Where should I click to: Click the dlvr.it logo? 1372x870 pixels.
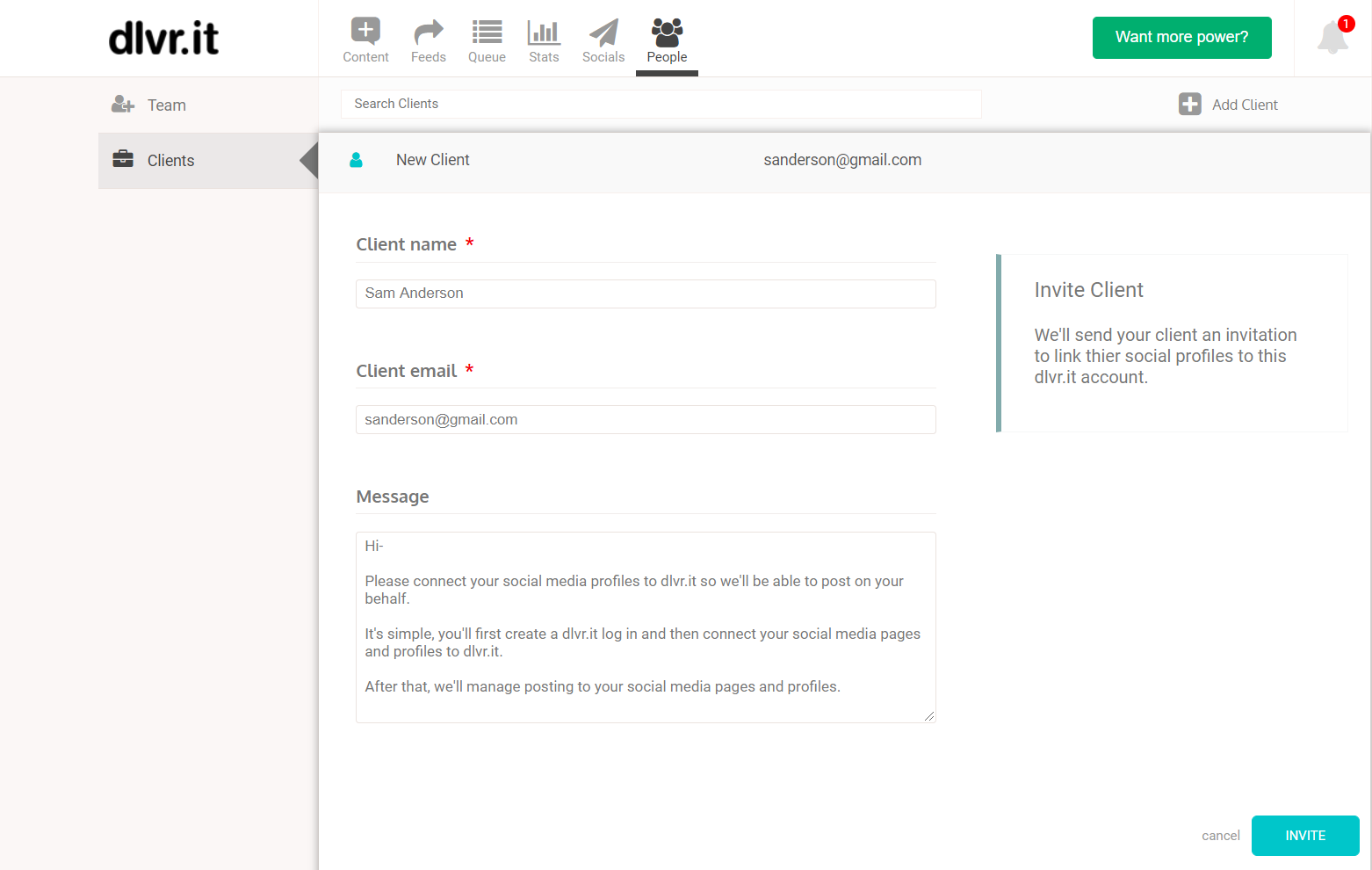coord(163,39)
